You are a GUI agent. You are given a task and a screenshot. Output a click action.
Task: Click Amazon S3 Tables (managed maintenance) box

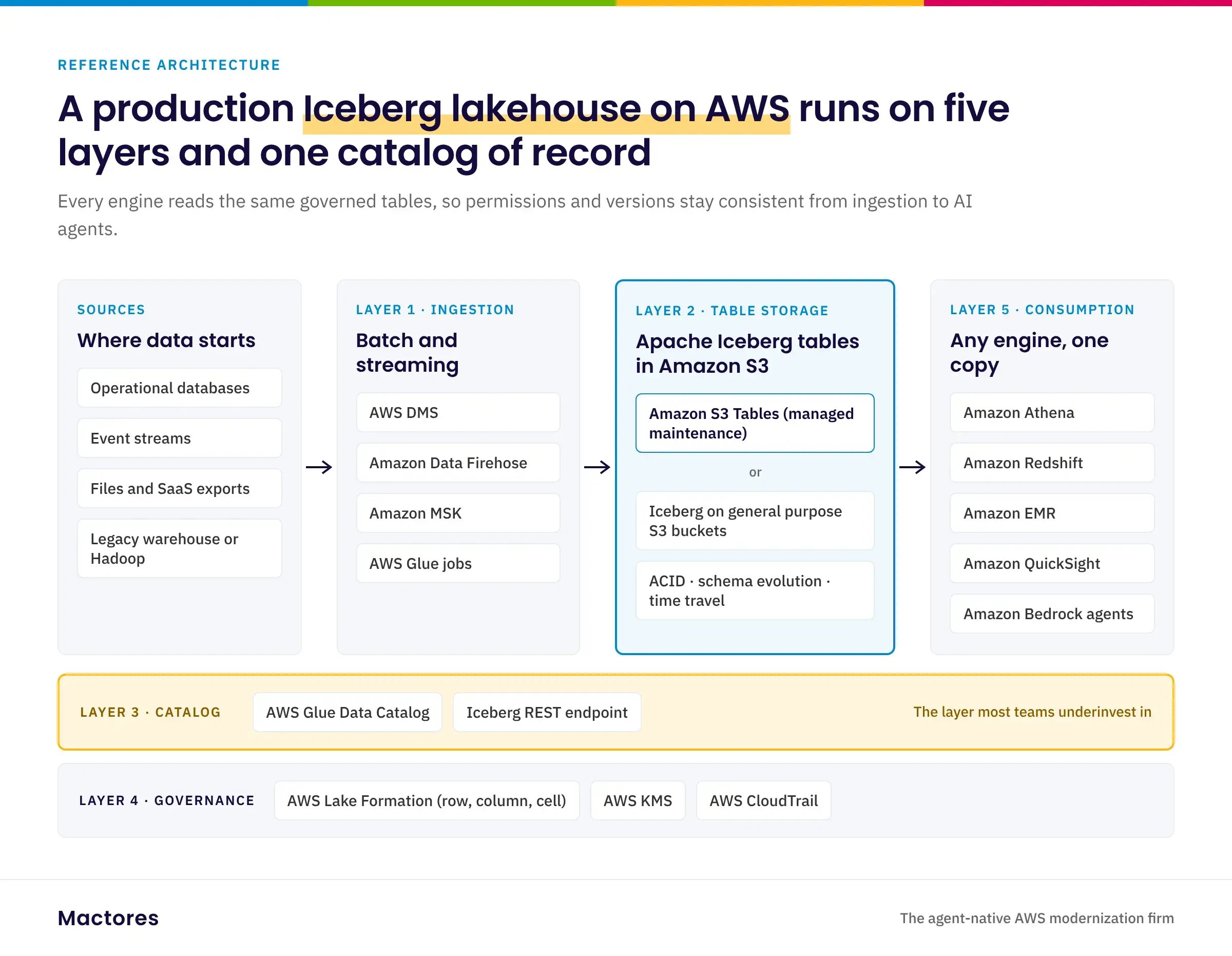click(x=755, y=423)
